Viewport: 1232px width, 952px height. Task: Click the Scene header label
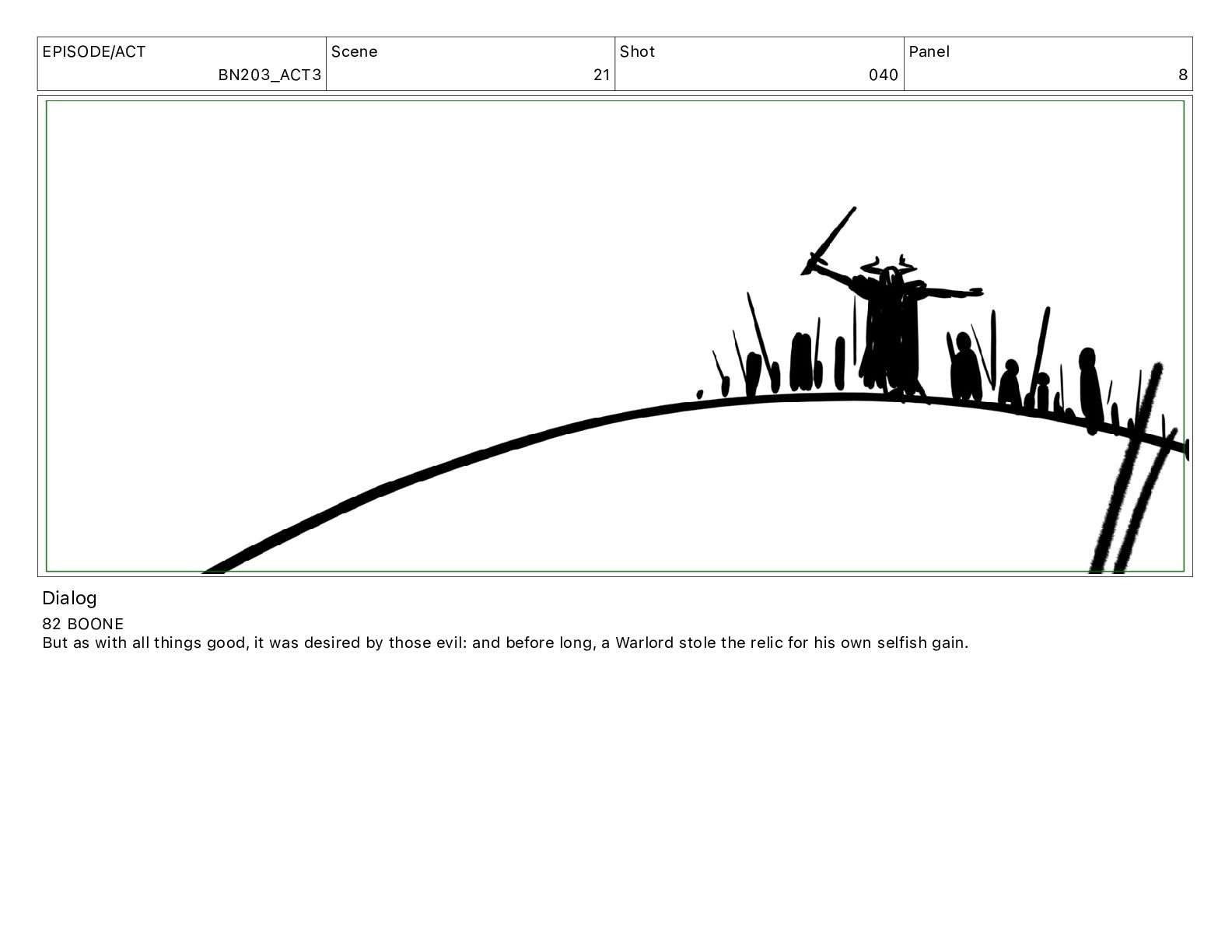click(355, 52)
